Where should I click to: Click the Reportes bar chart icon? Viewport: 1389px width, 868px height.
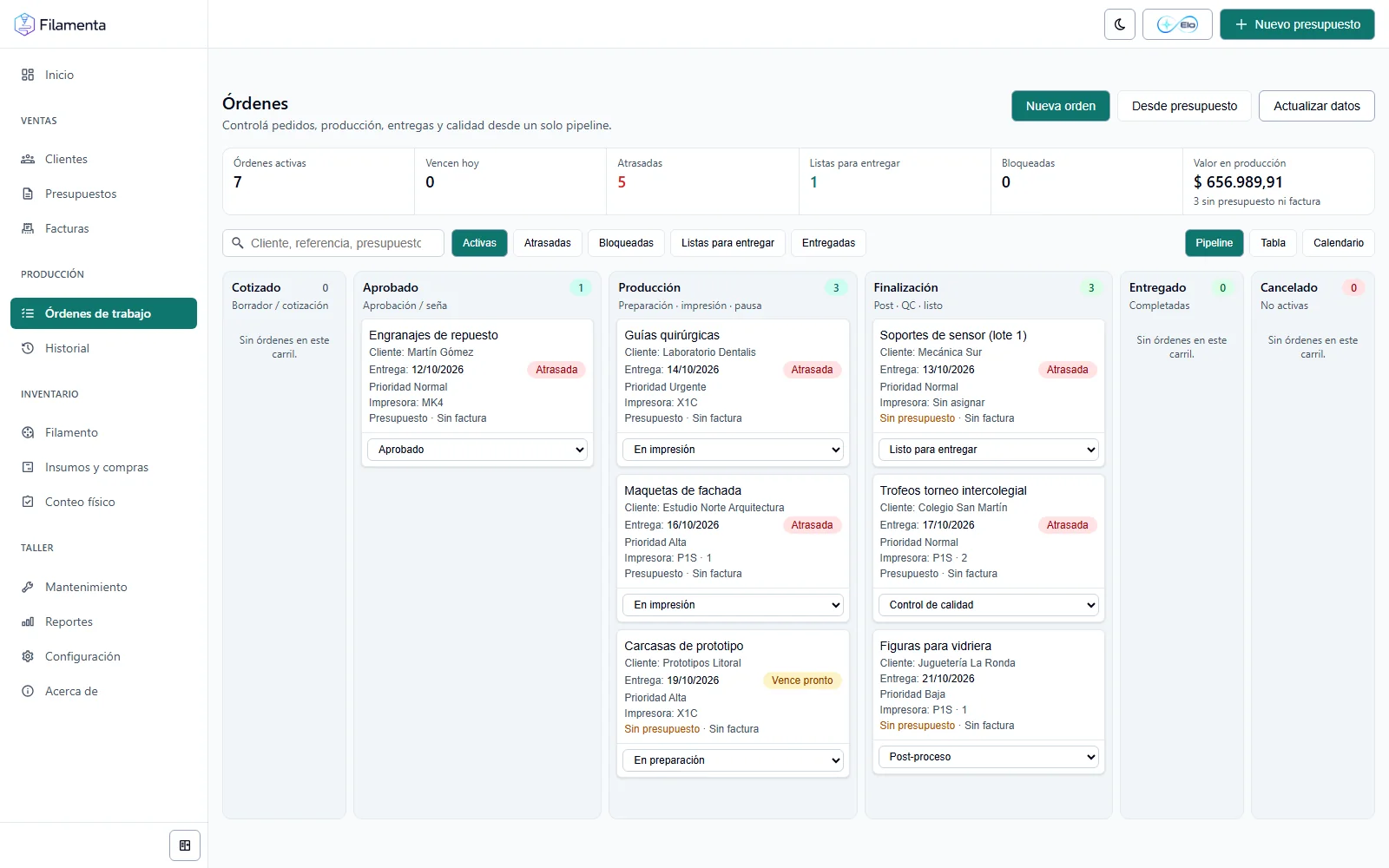(x=28, y=621)
